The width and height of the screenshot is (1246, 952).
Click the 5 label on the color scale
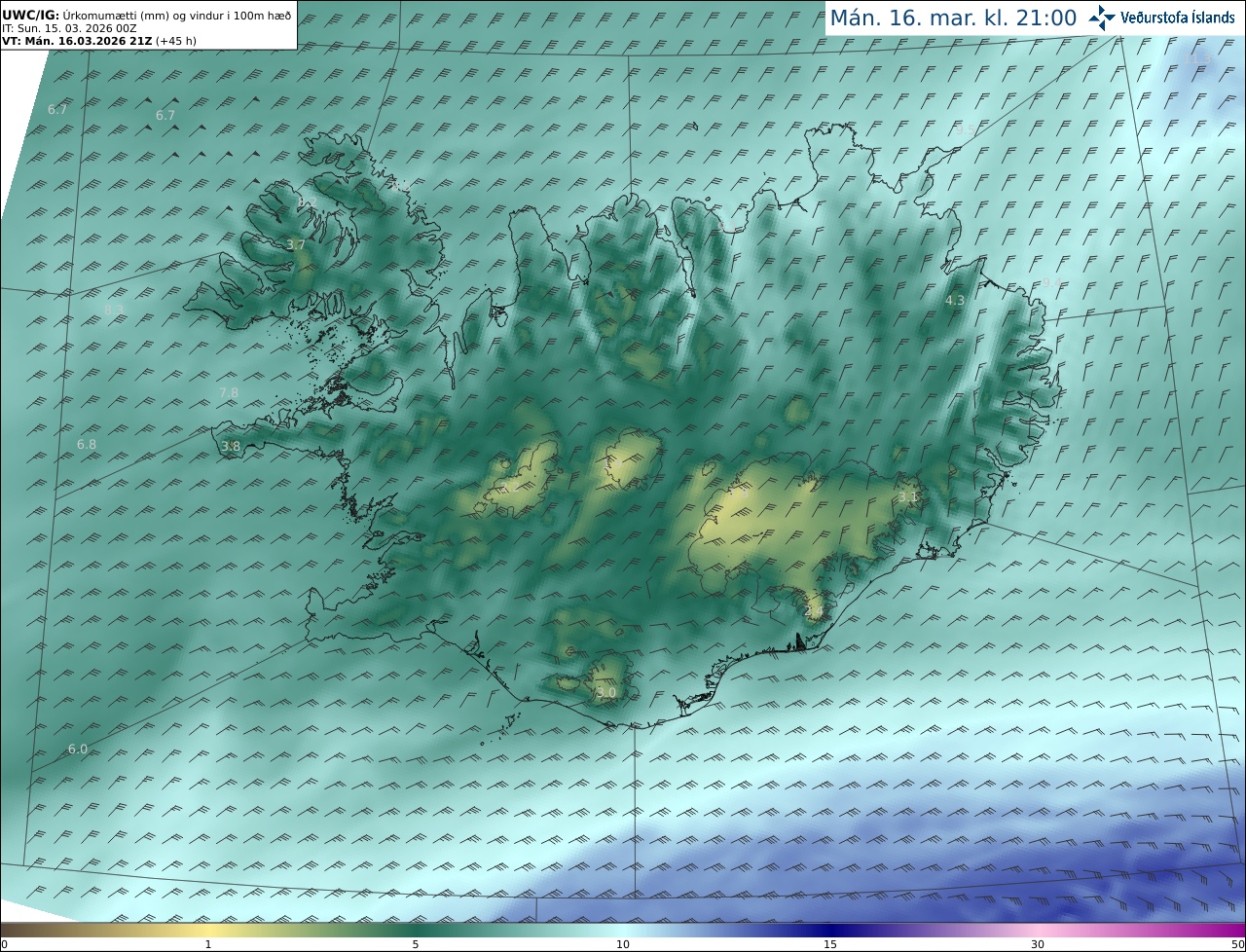(416, 944)
